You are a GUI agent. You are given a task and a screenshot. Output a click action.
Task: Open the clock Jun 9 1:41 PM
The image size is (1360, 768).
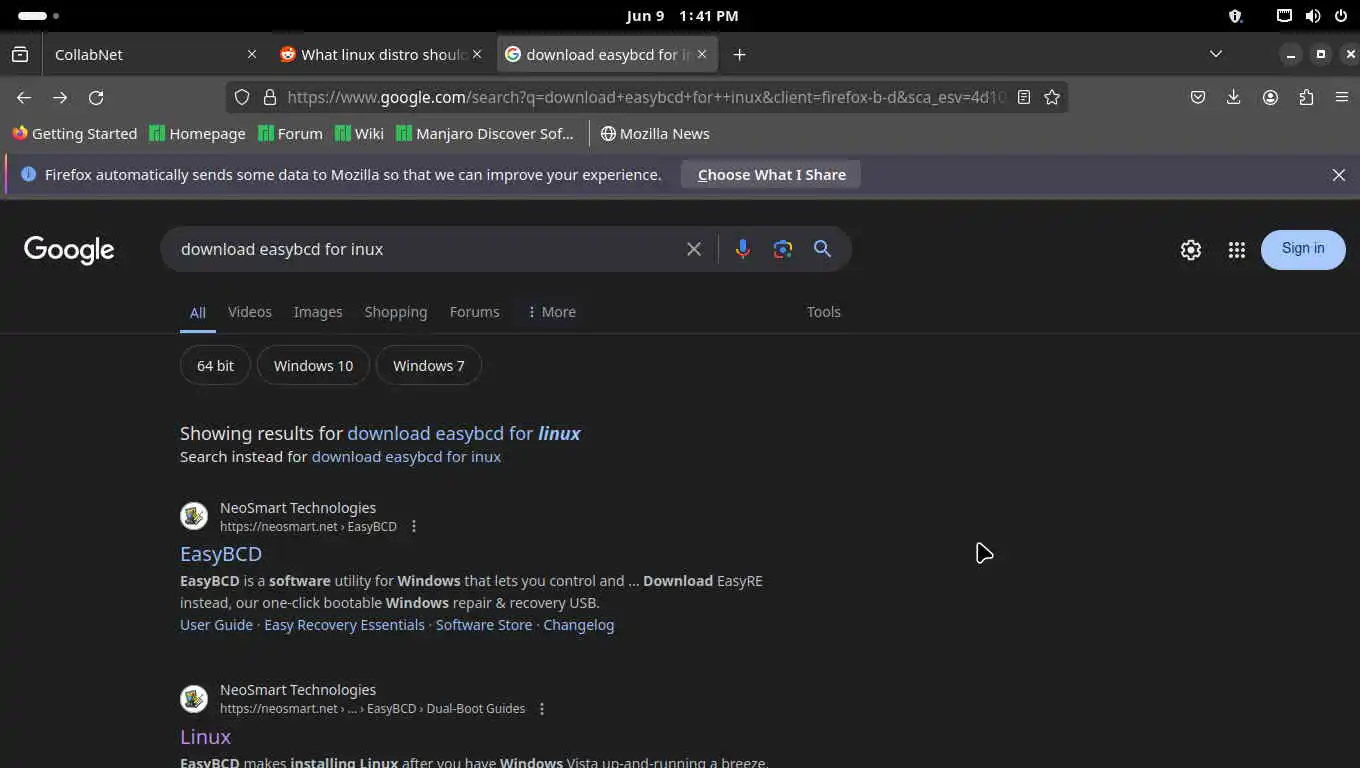click(x=682, y=16)
